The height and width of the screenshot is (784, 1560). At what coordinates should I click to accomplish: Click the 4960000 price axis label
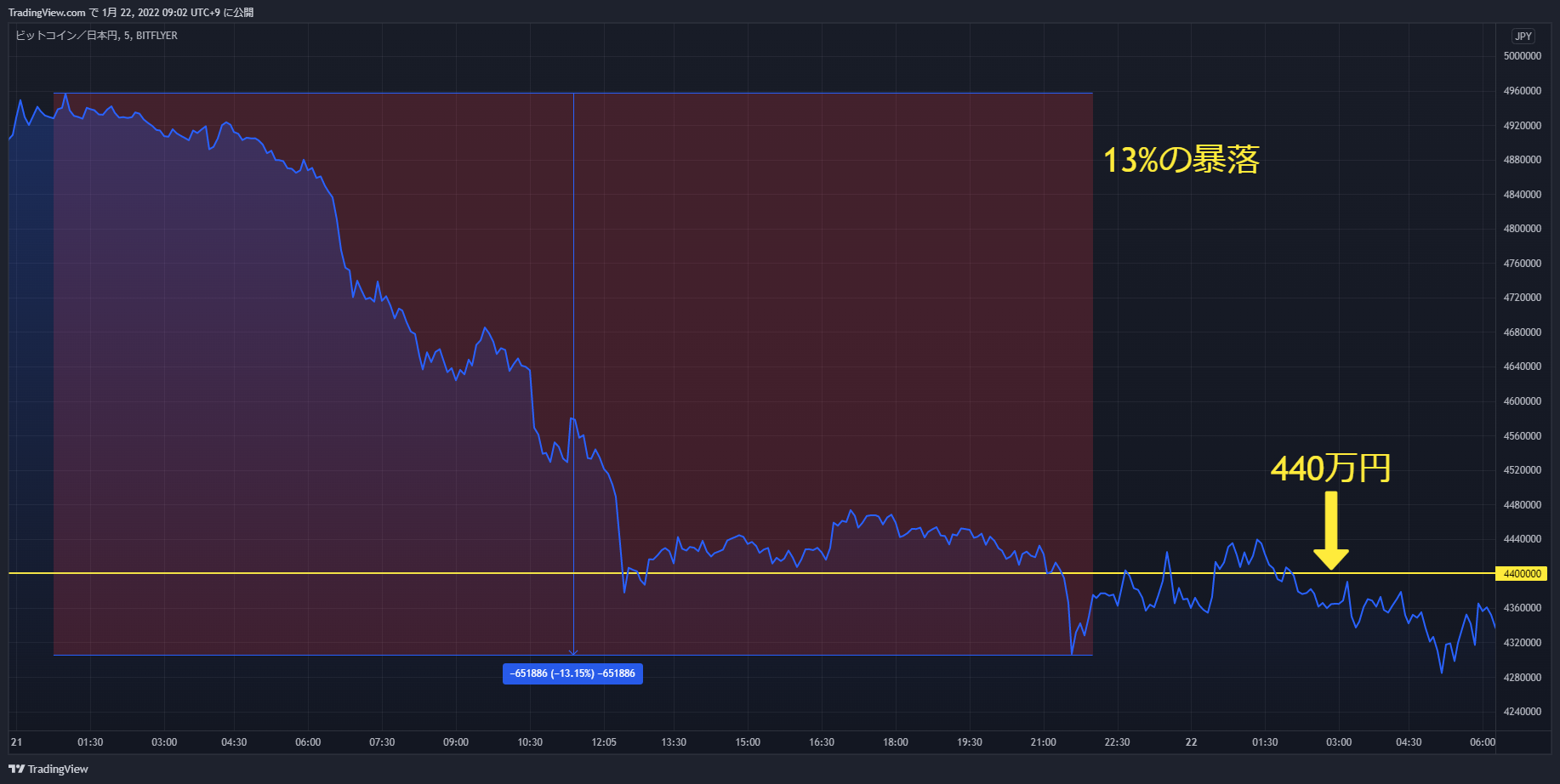pos(1523,91)
